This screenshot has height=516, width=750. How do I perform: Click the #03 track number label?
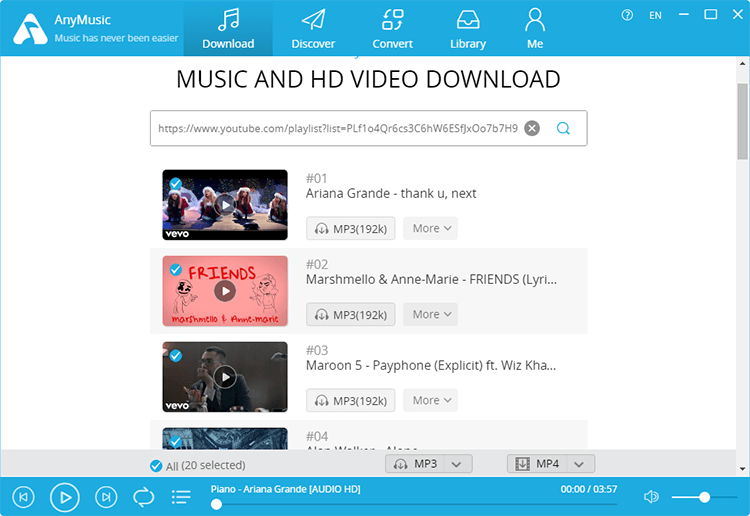click(x=317, y=351)
